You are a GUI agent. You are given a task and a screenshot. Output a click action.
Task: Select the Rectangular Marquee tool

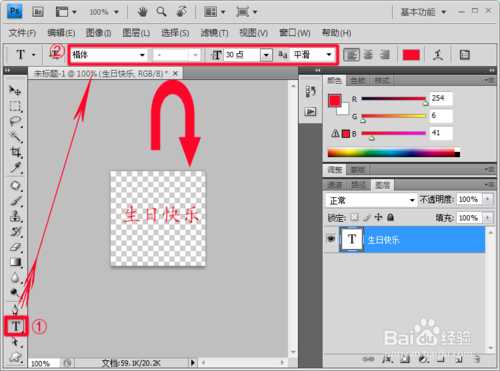[x=15, y=106]
